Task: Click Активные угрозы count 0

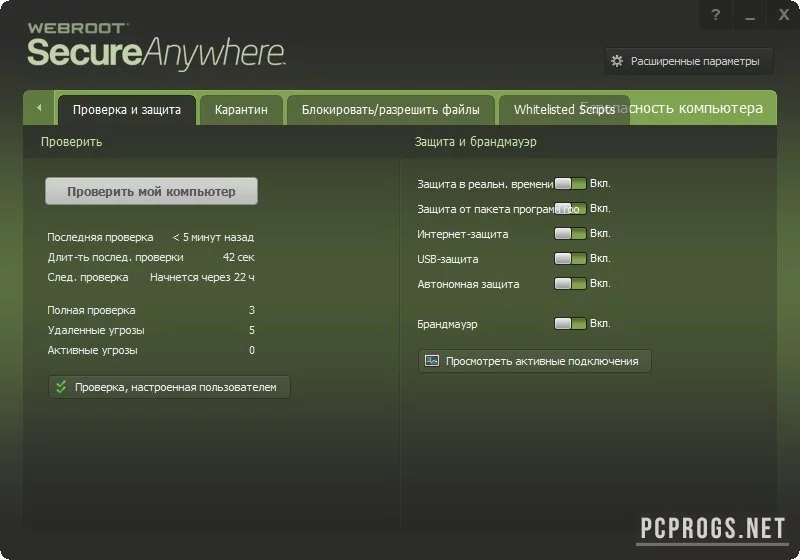Action: coord(252,350)
